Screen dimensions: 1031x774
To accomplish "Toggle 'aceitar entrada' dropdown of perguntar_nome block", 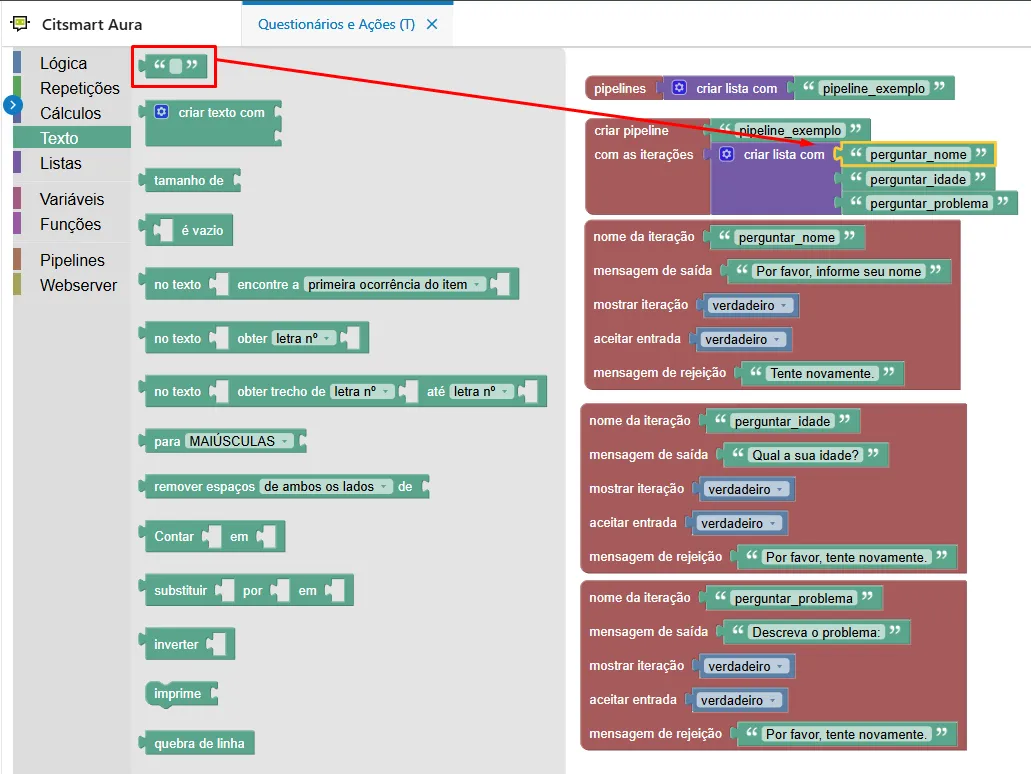I will click(742, 339).
